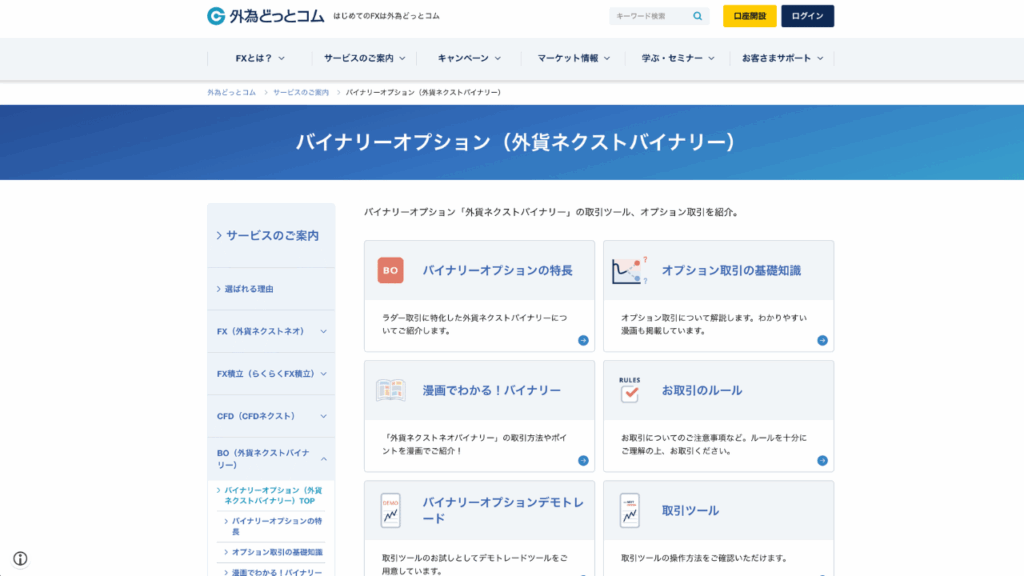Open 取引ツール card title
The image size is (1024, 576).
tap(690, 511)
